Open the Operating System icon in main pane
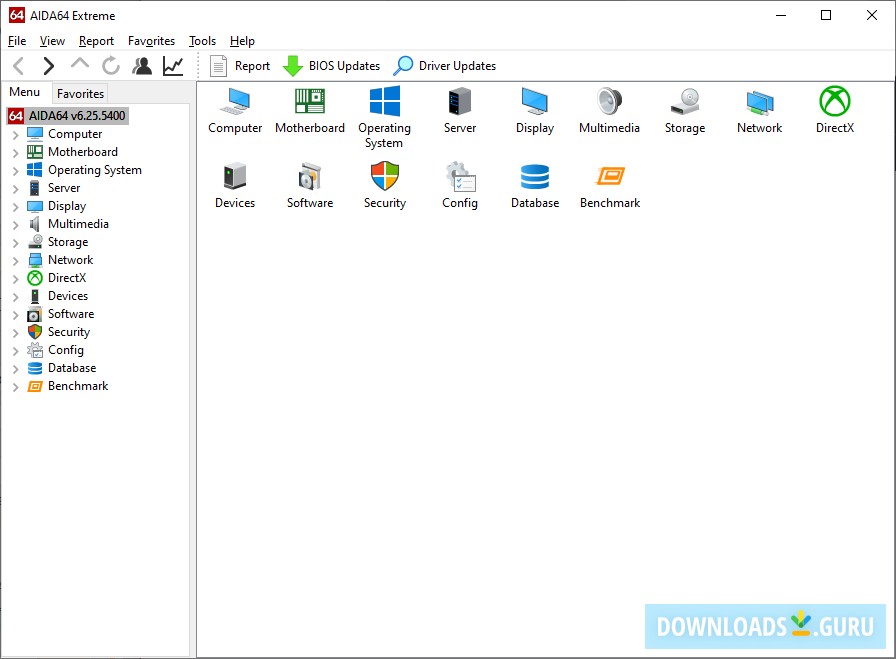The width and height of the screenshot is (896, 659). point(385,102)
